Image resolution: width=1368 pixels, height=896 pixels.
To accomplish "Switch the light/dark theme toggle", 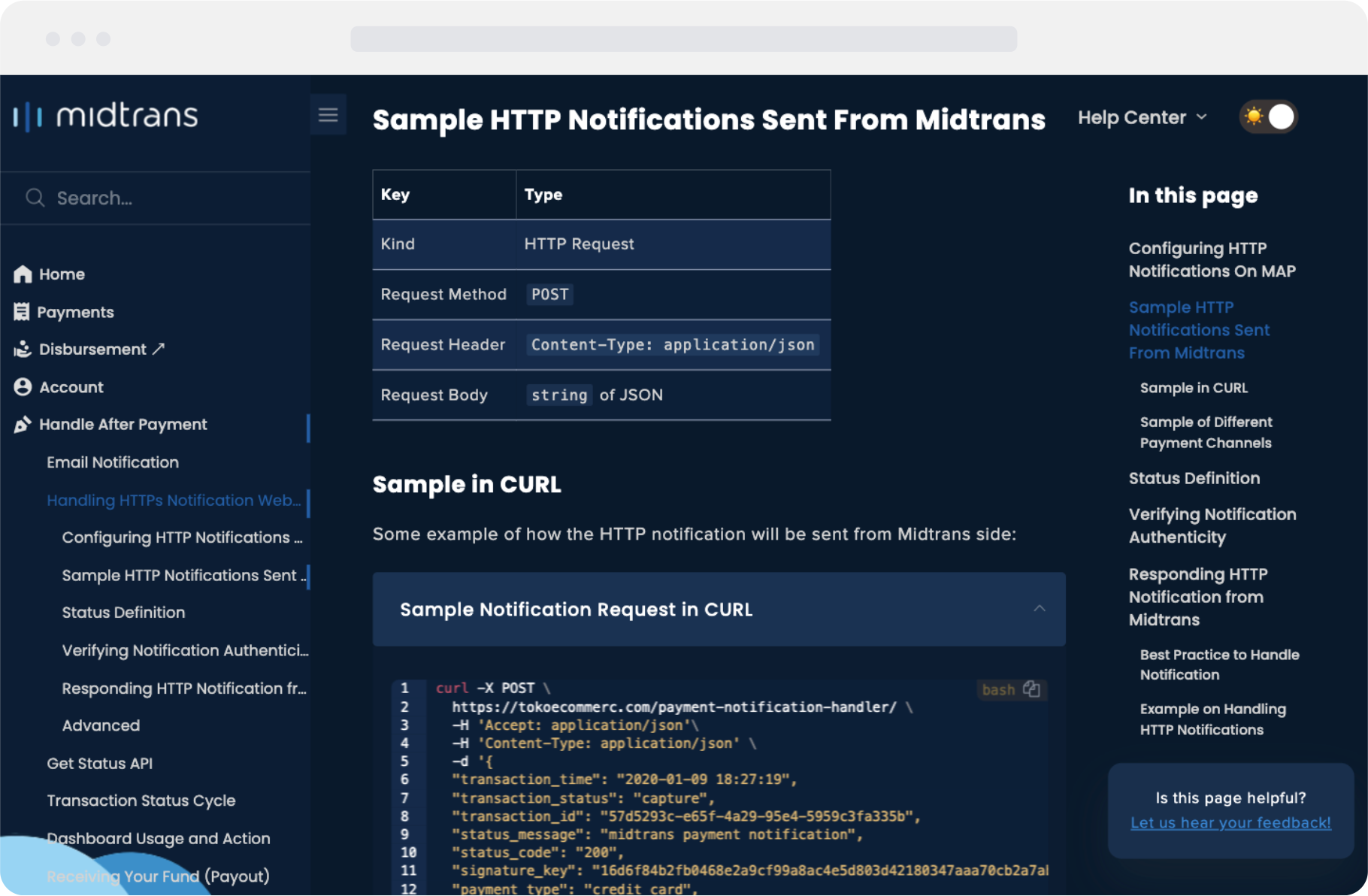I will coord(1268,117).
